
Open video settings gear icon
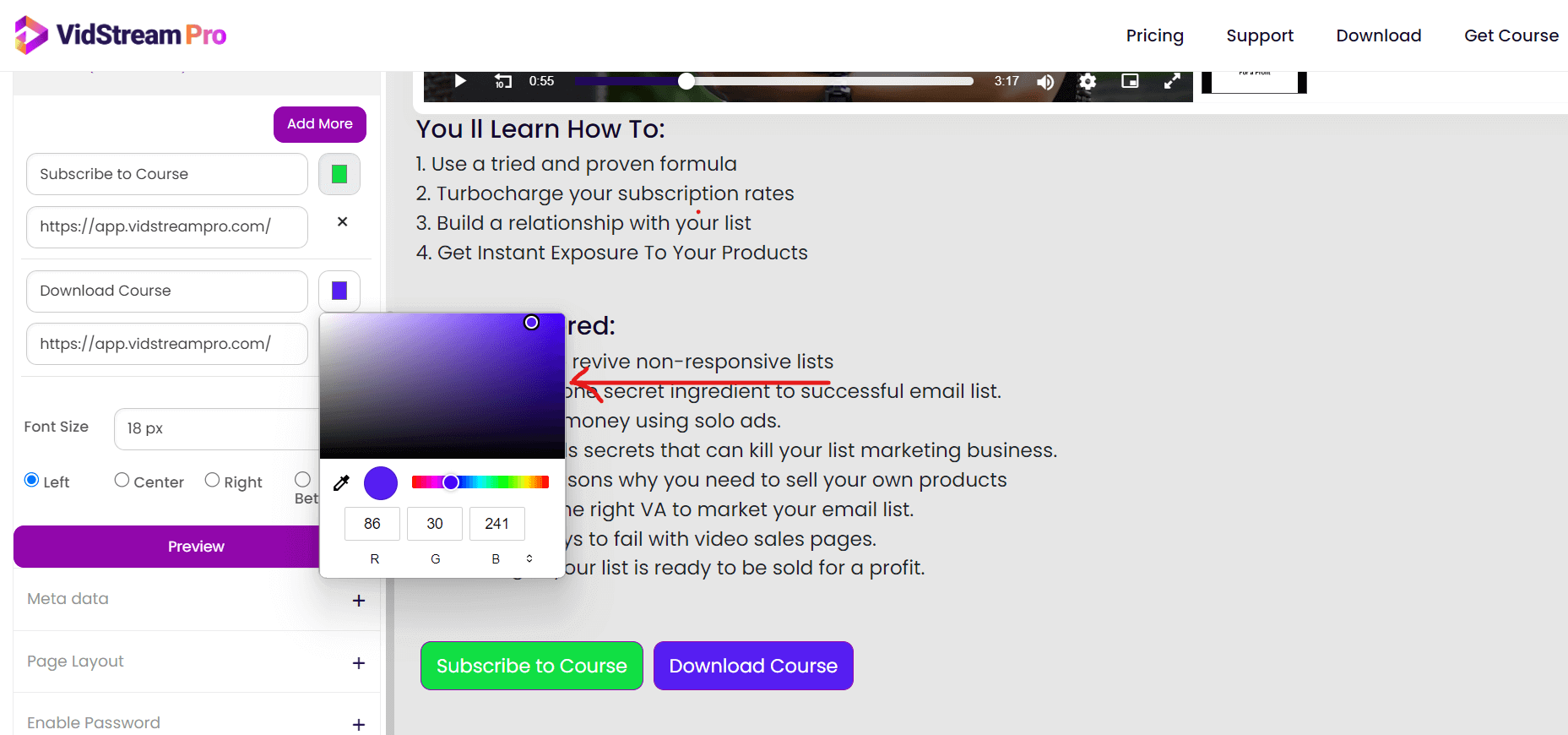coord(1088,81)
